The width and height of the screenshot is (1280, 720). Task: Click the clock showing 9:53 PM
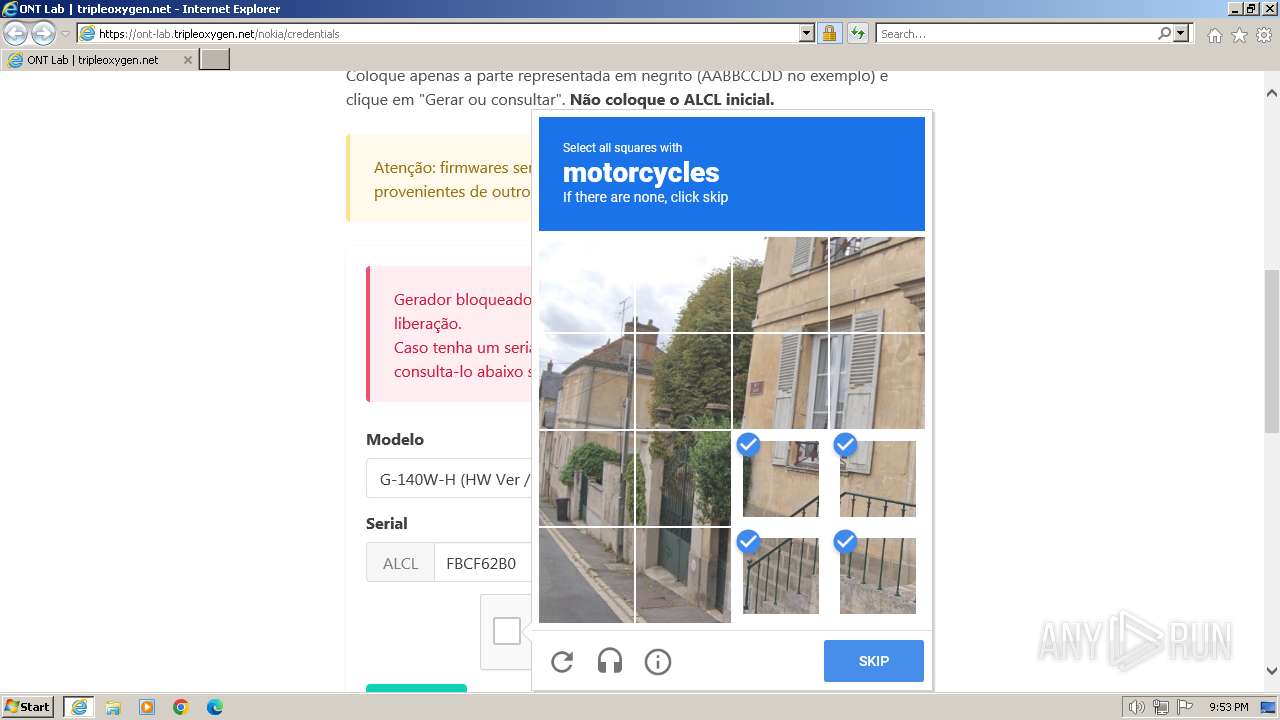[x=1229, y=707]
